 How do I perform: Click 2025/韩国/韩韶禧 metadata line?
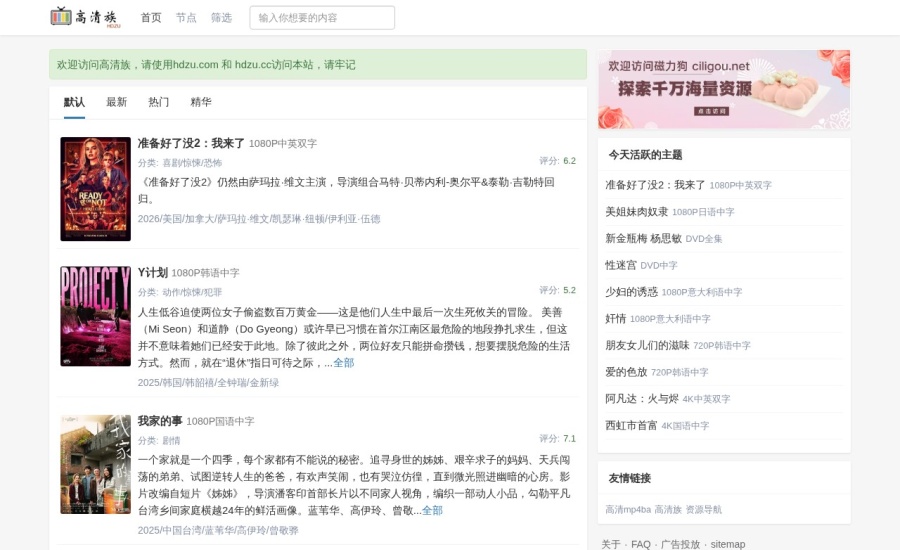pos(208,383)
